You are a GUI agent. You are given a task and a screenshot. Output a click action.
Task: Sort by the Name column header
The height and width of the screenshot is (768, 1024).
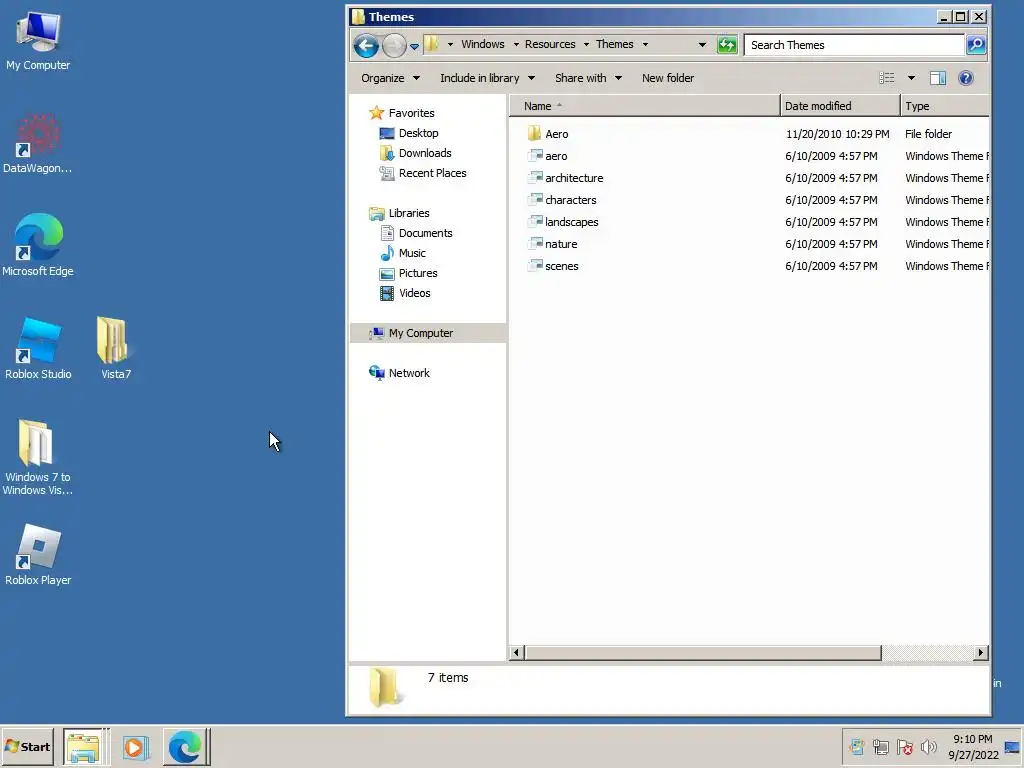coord(644,106)
